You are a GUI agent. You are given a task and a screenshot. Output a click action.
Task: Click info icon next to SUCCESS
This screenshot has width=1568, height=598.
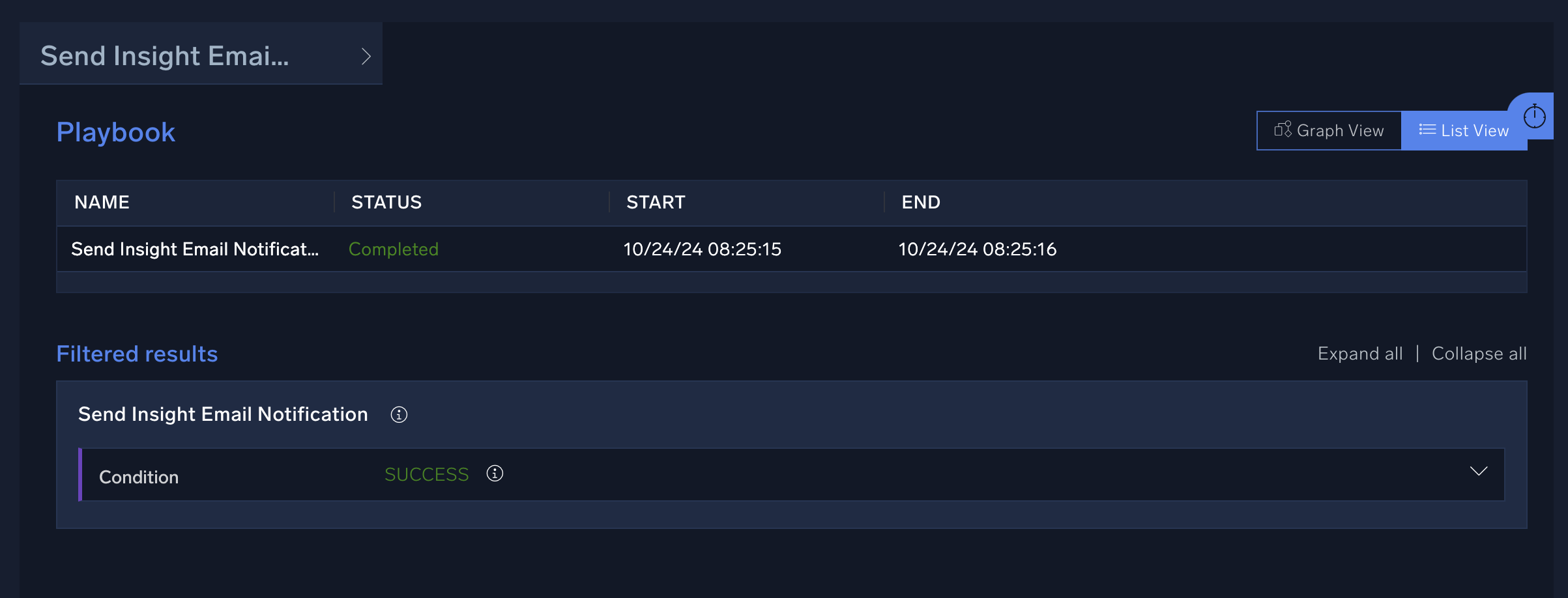[495, 474]
